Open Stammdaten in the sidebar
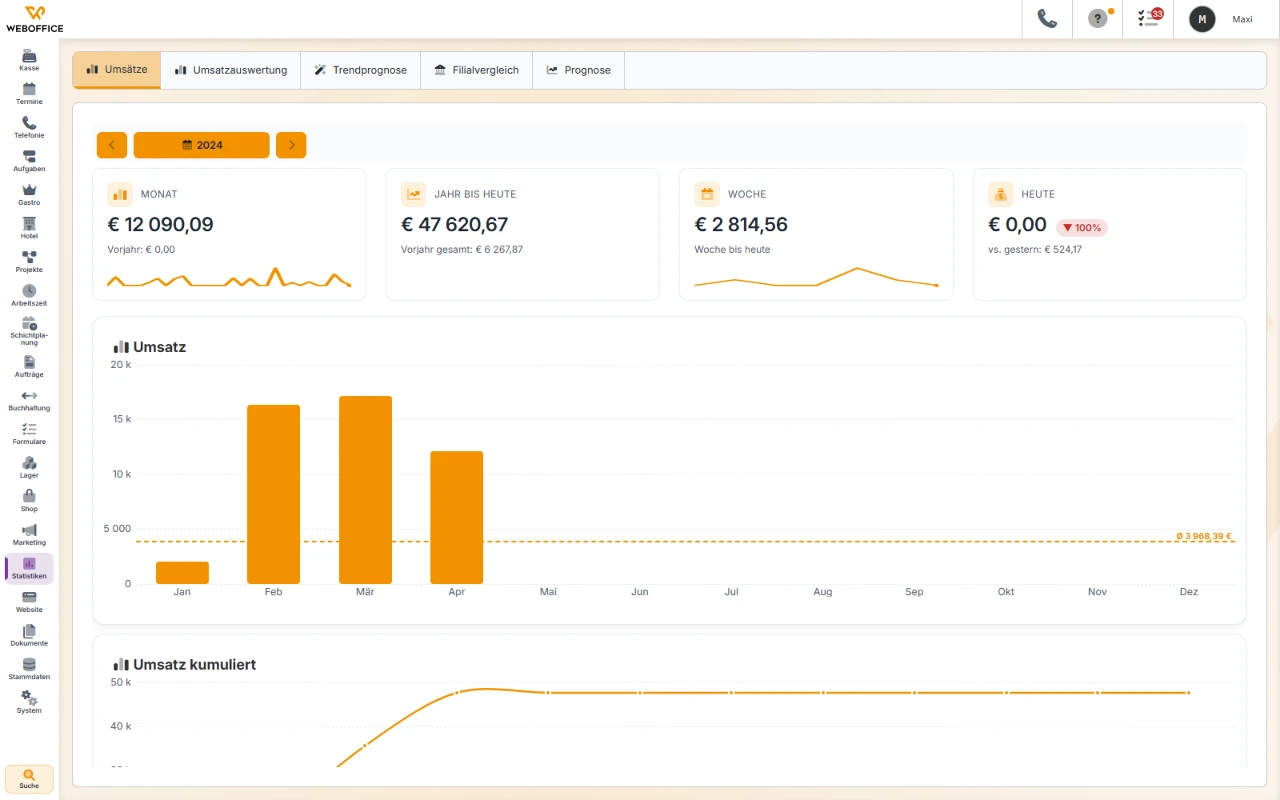This screenshot has height=800, width=1280. click(29, 668)
